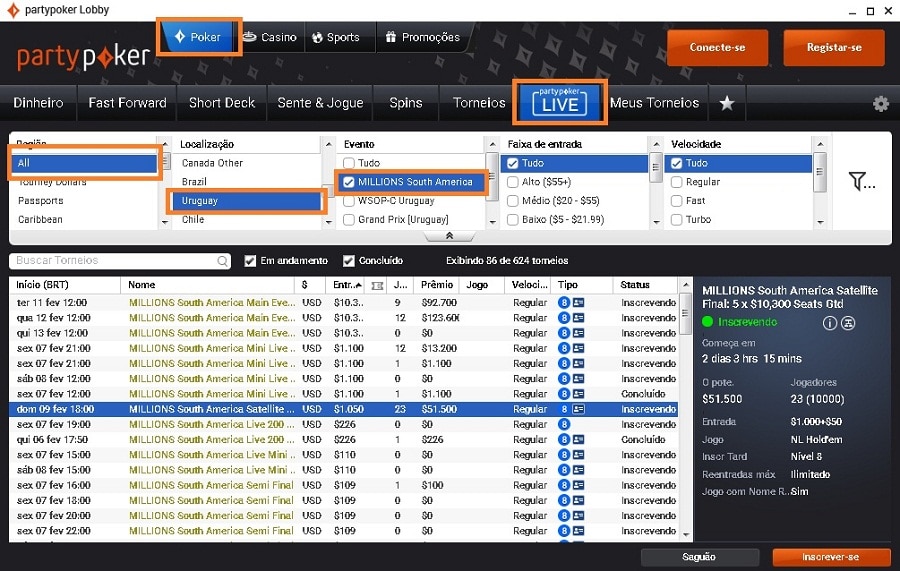Check the WSOP-C Uruguay event
900x571 pixels.
pyautogui.click(x=348, y=201)
